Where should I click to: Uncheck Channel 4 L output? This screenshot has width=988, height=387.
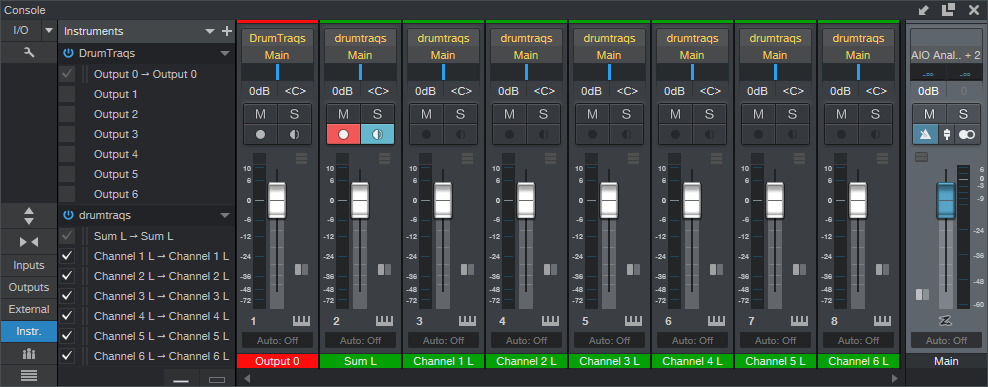click(67, 316)
